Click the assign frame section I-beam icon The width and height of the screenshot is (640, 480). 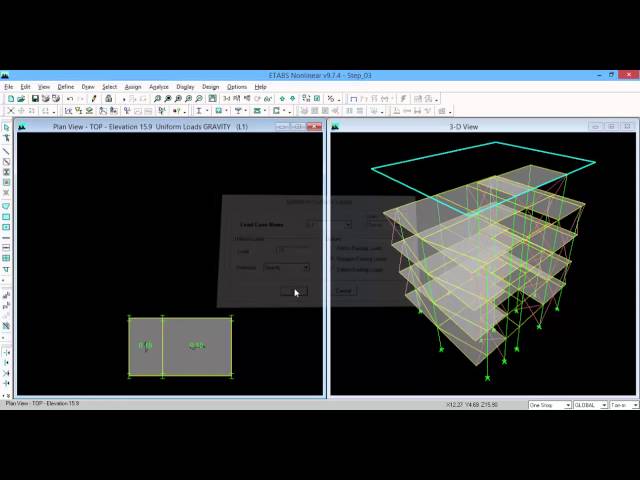click(x=199, y=111)
